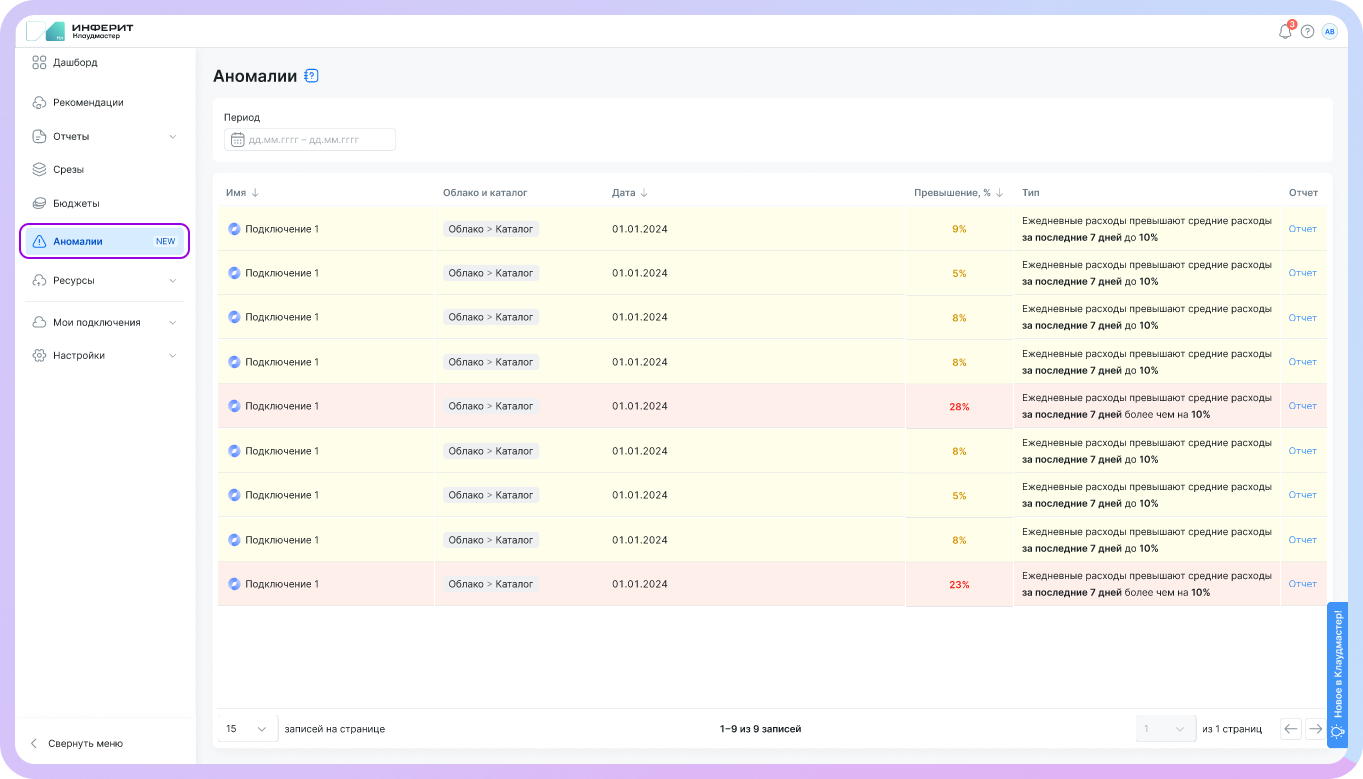Click the calendar icon in Период field

click(x=237, y=140)
